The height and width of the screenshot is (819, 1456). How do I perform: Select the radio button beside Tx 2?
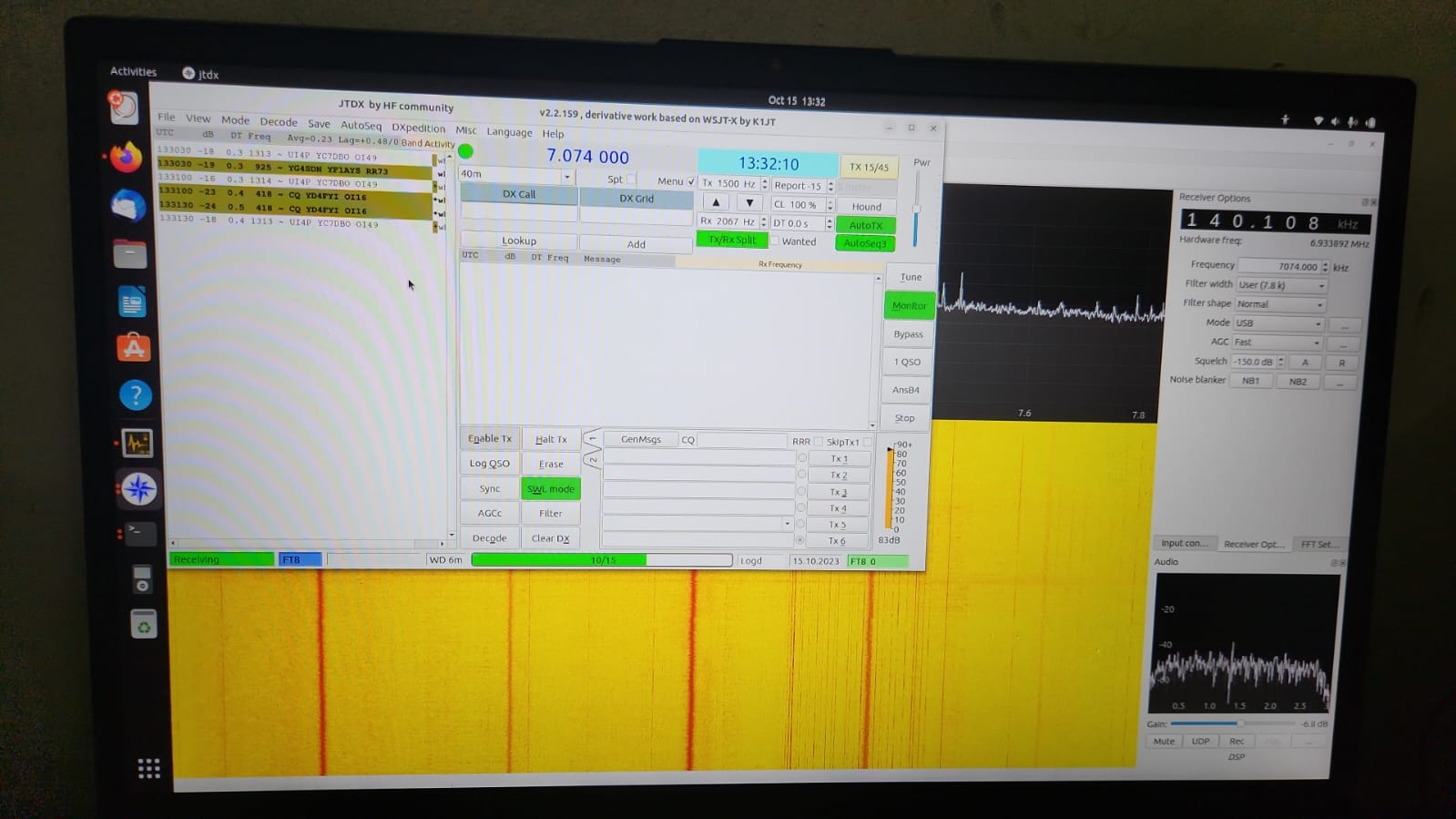(801, 475)
